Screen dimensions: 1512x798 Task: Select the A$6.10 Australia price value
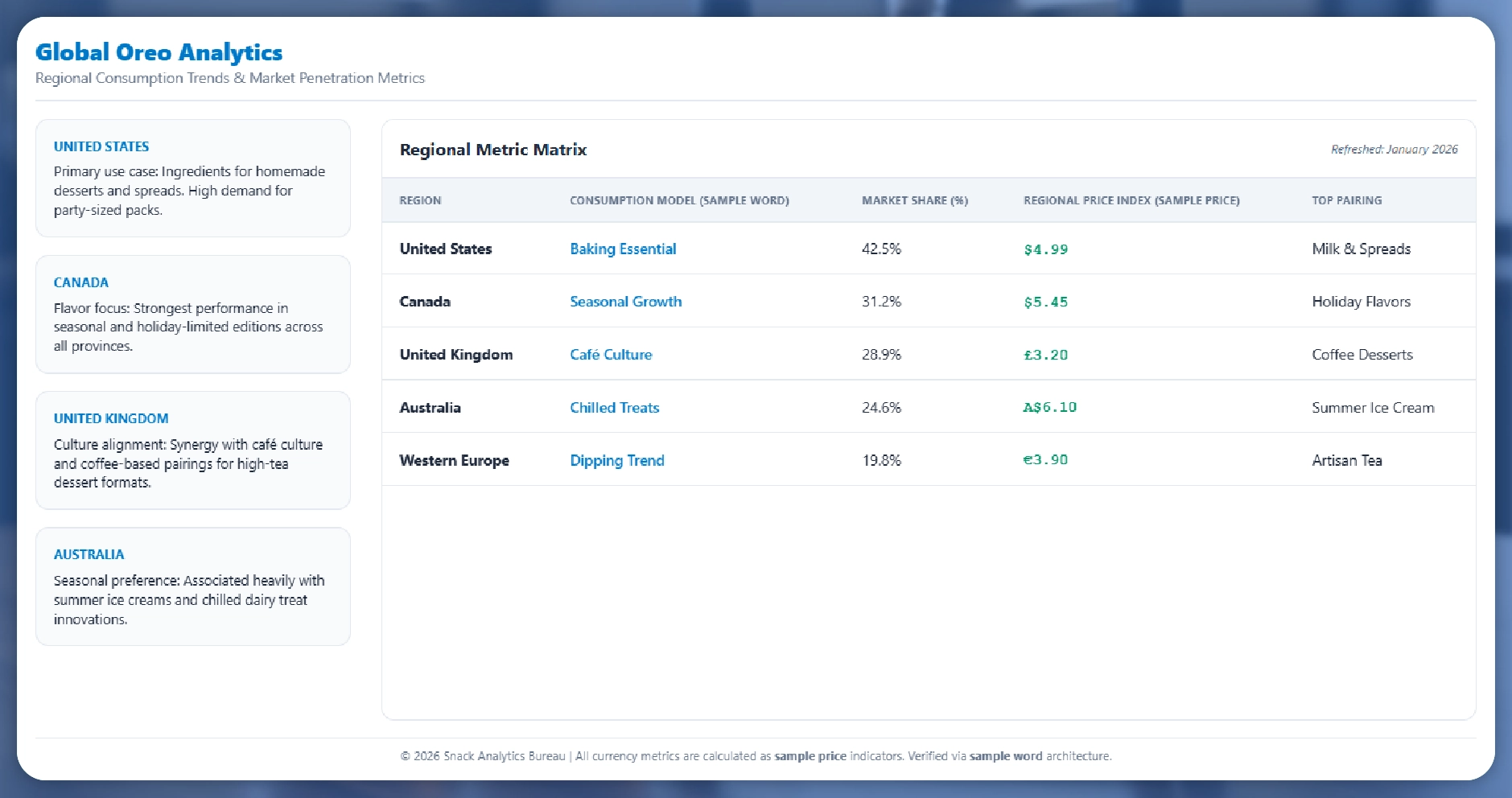[1049, 408]
